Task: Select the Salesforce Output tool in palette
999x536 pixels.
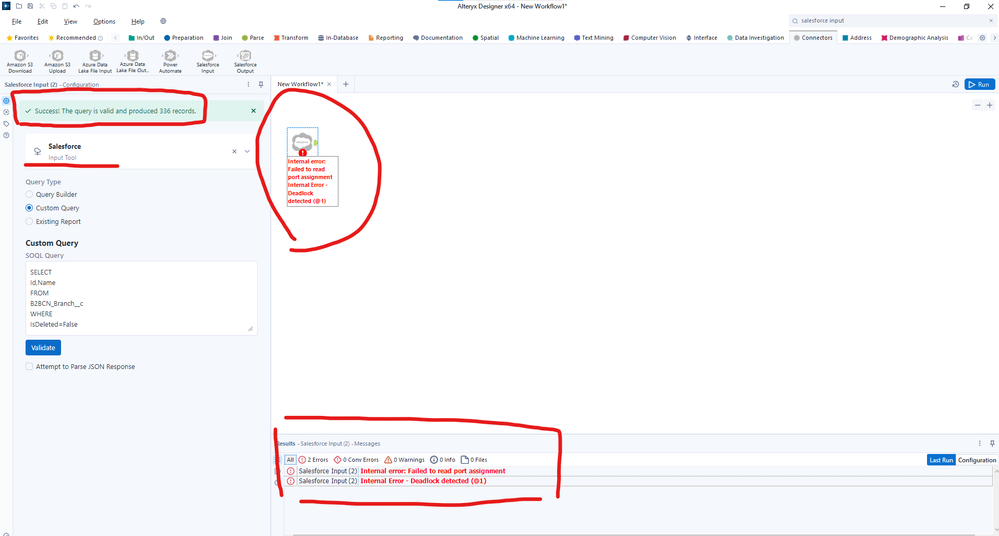Action: tap(245, 61)
